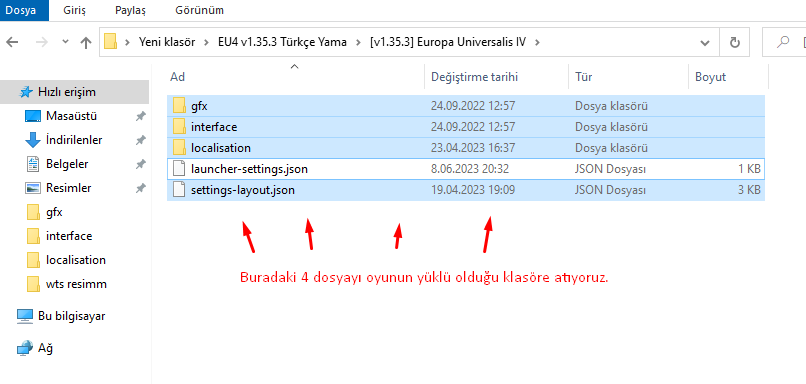Screen dimensions: 806x384
Task: Open the recent locations dropdown arrow
Action: (65, 42)
